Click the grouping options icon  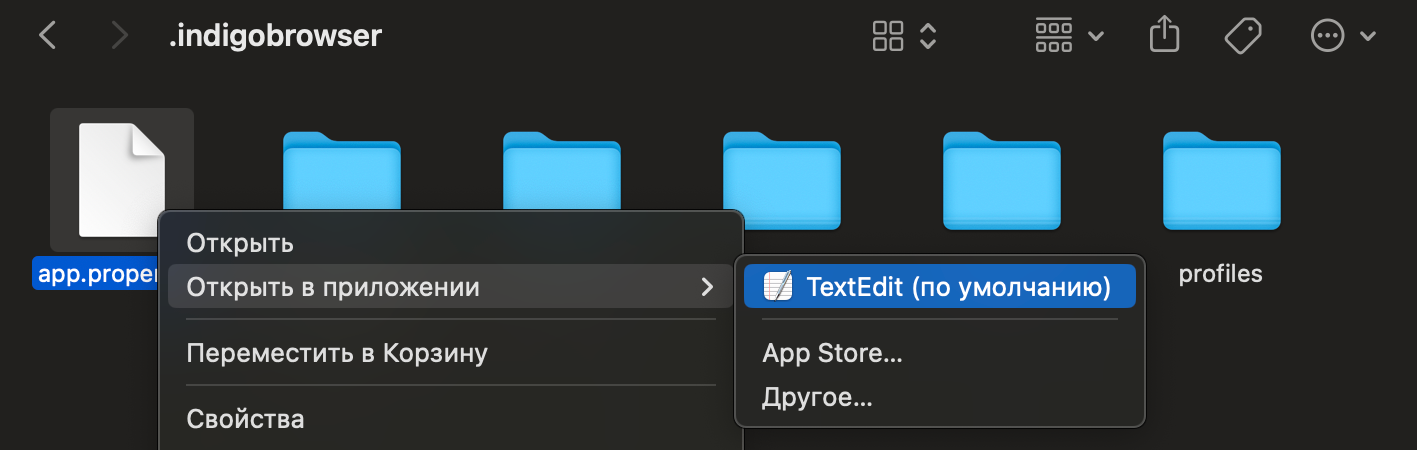1054,37
